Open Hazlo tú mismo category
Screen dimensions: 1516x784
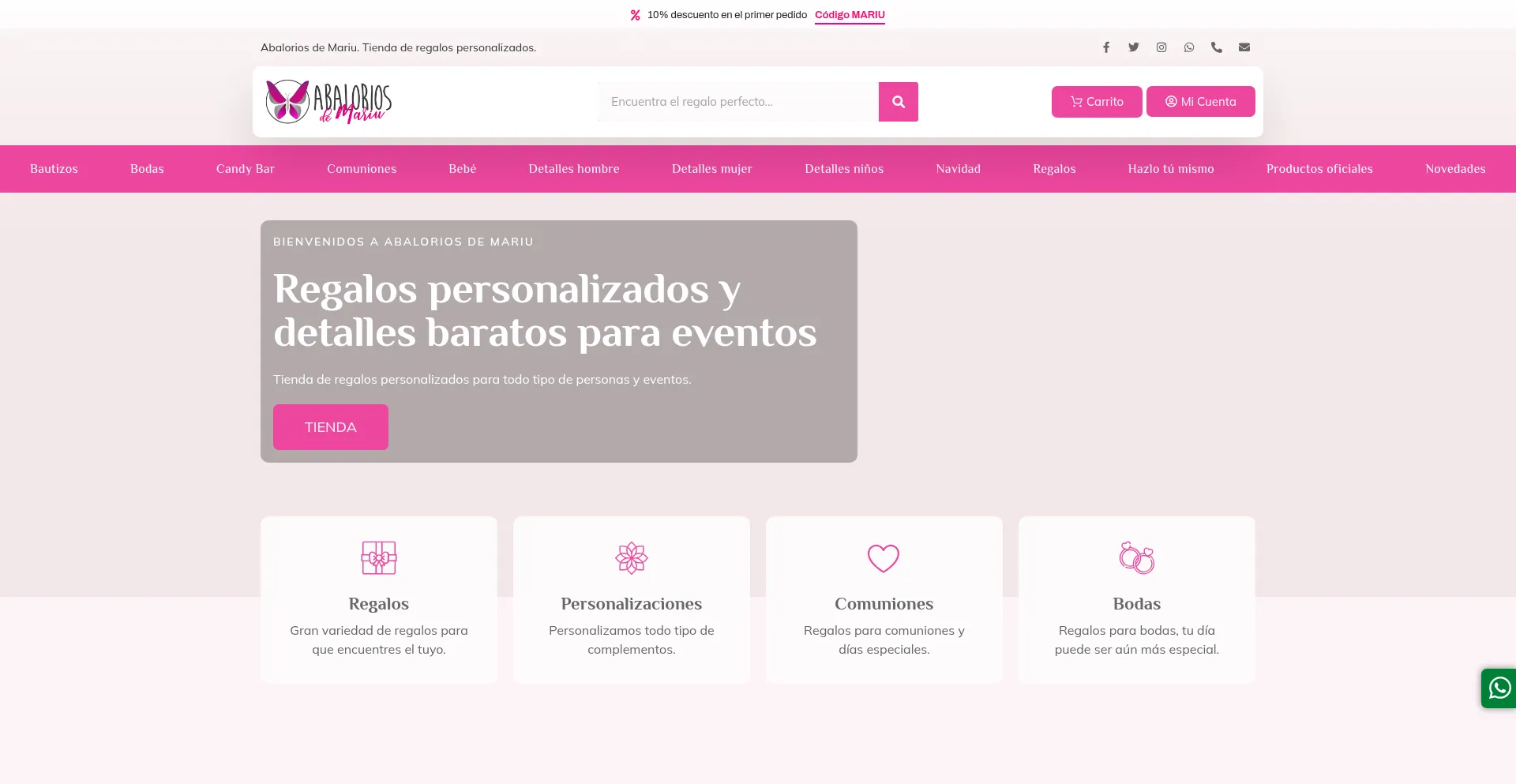point(1171,169)
